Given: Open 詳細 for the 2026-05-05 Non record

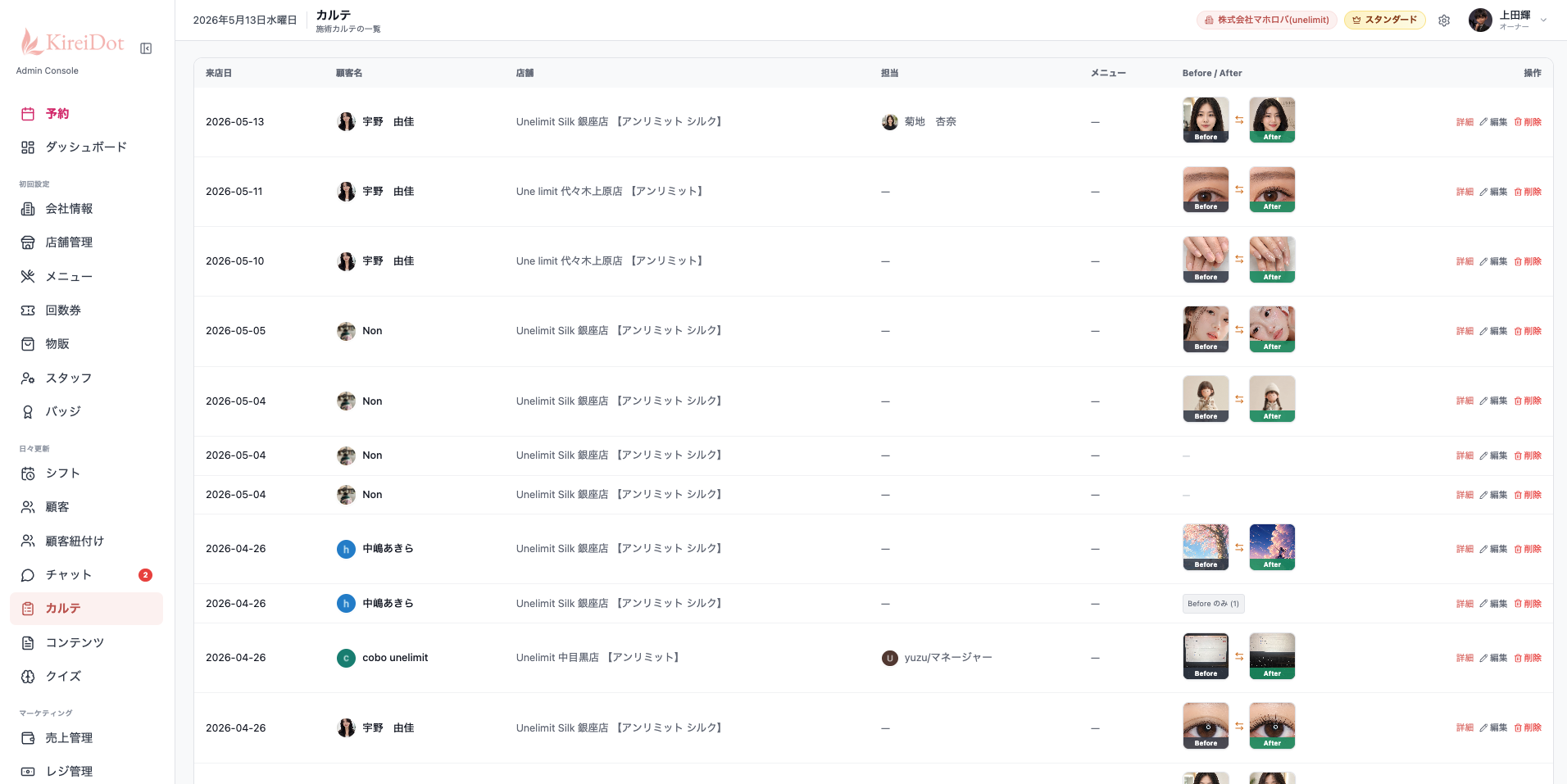Looking at the screenshot, I should coord(1465,331).
